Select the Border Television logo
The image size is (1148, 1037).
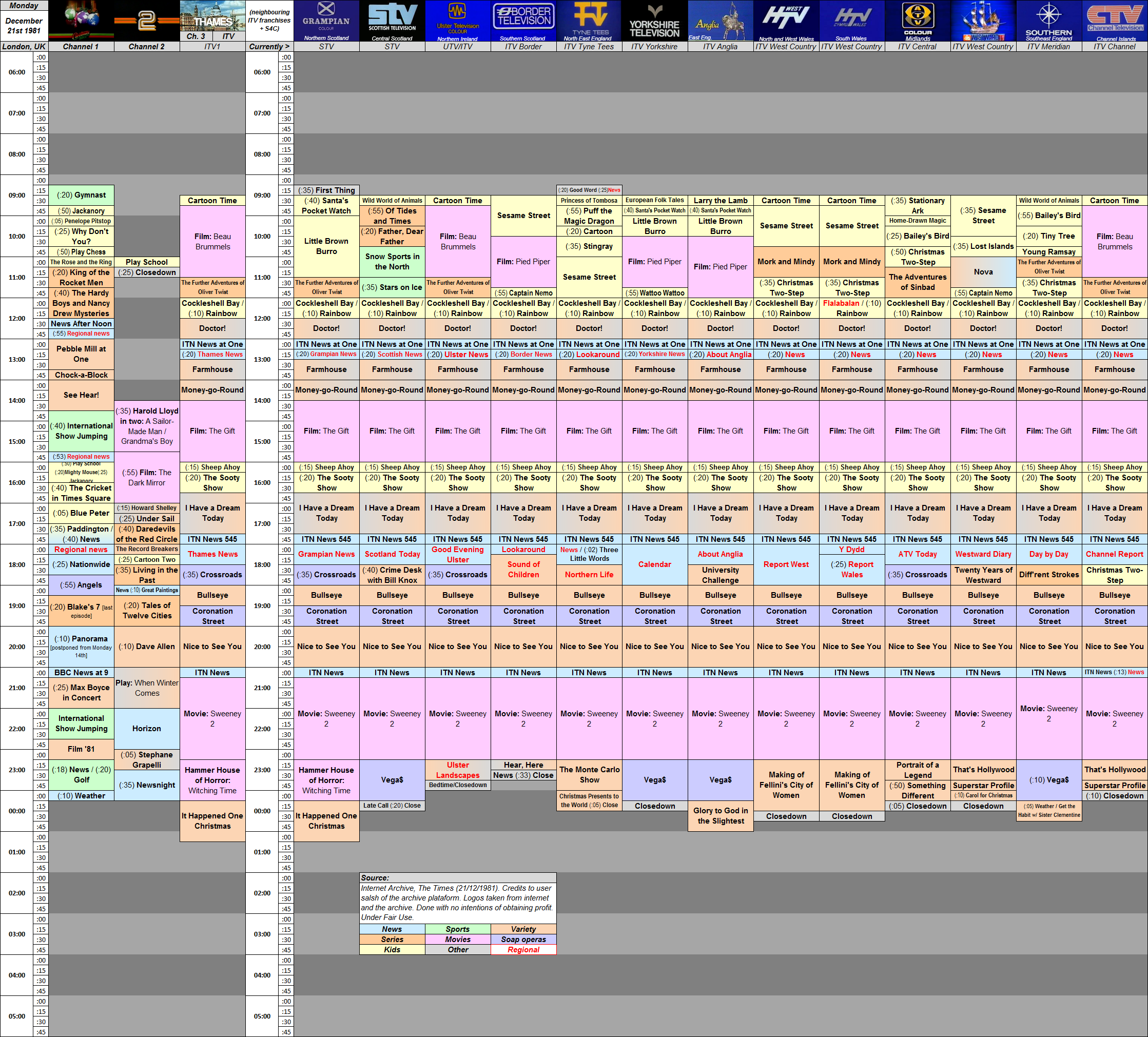pos(523,21)
